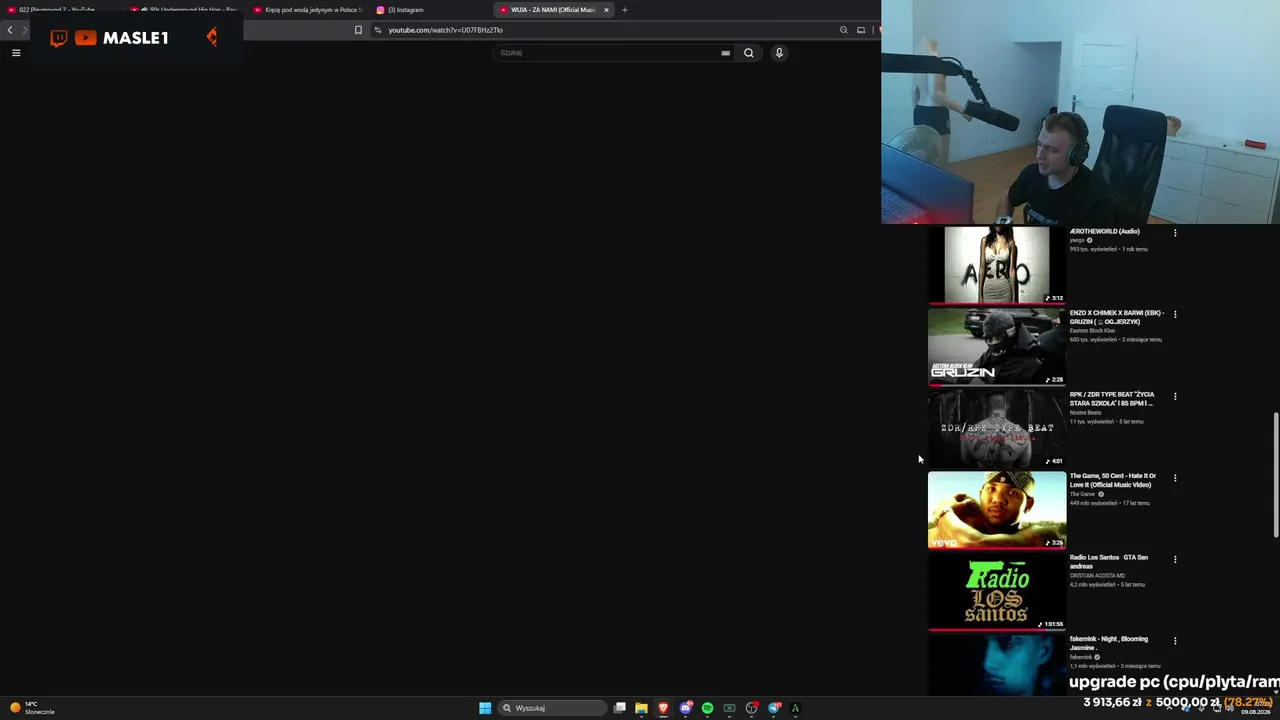
Task: Switch to the Instagram tab
Action: point(430,10)
